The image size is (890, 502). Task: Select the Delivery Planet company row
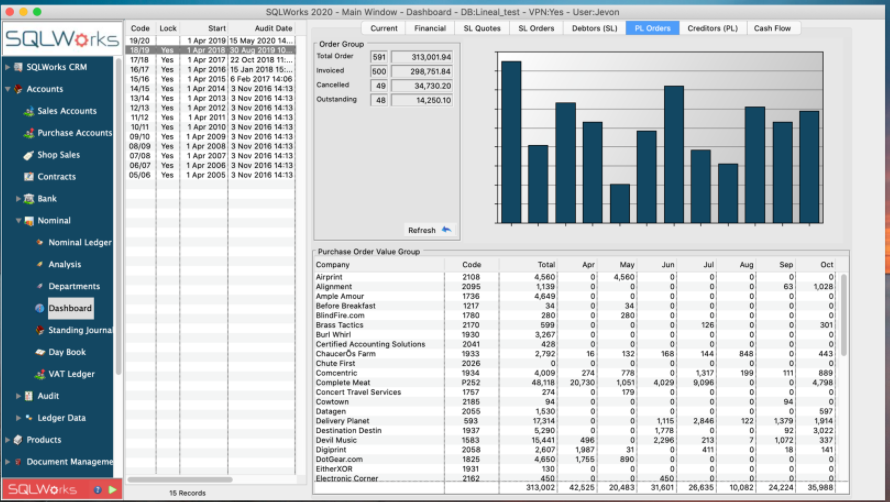pos(576,421)
